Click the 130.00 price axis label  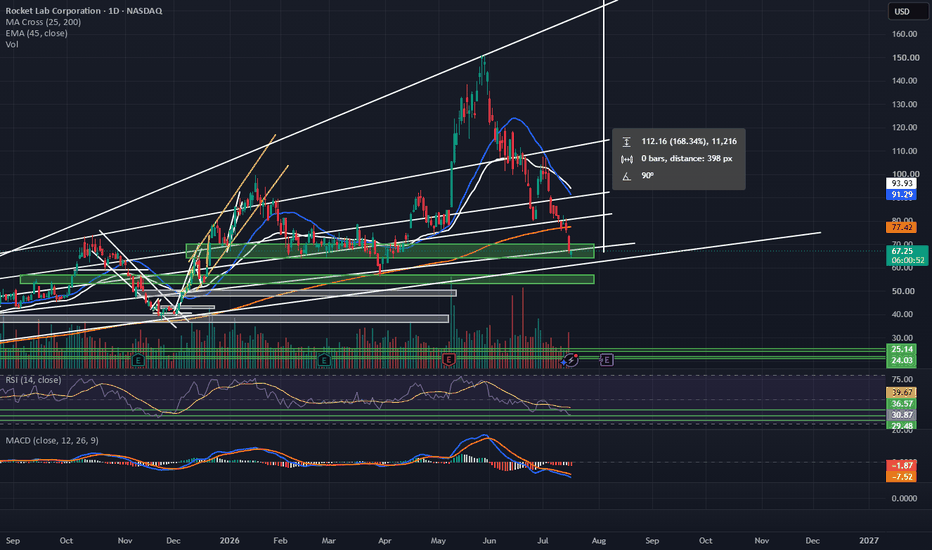click(x=904, y=105)
